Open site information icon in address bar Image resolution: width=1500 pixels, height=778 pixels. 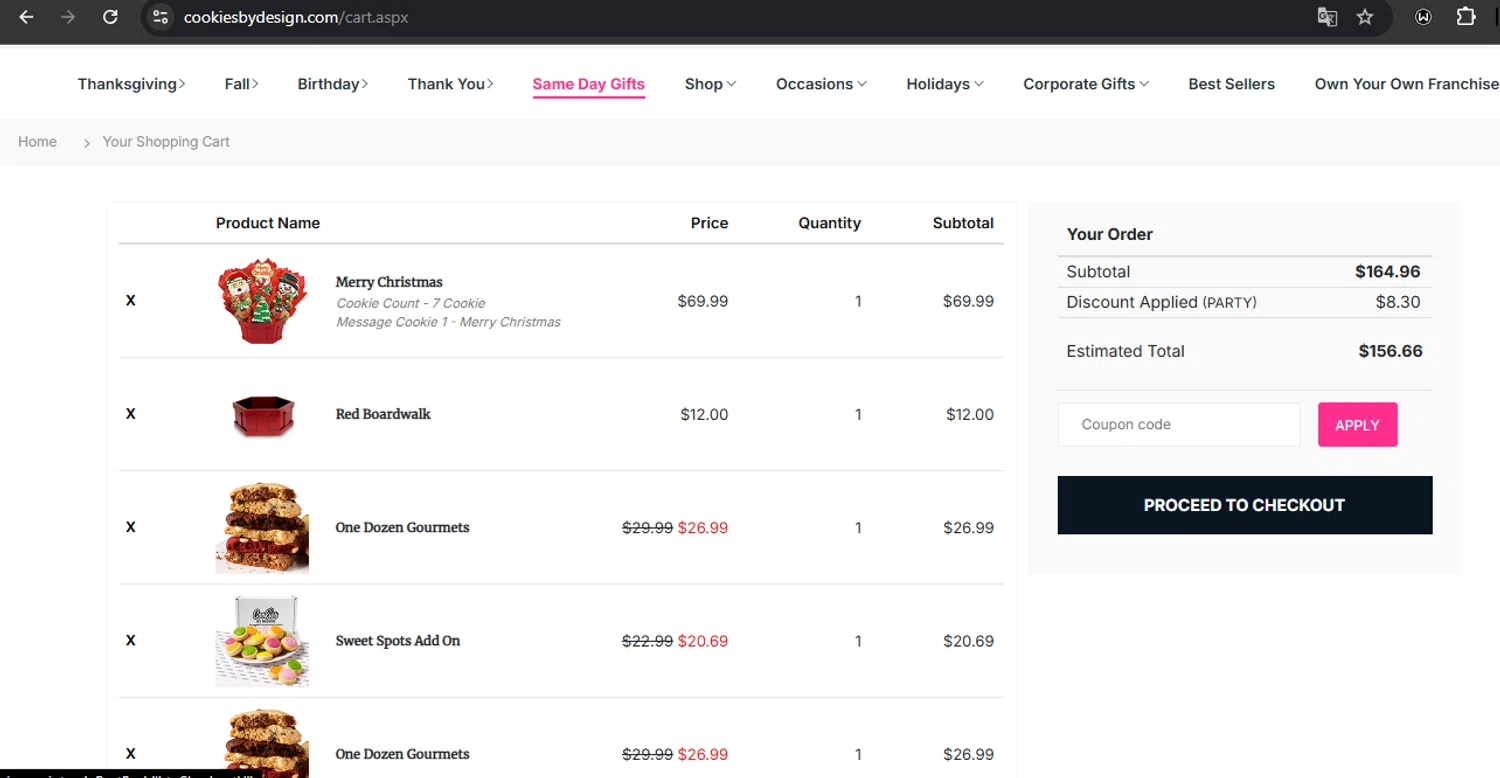pos(160,17)
